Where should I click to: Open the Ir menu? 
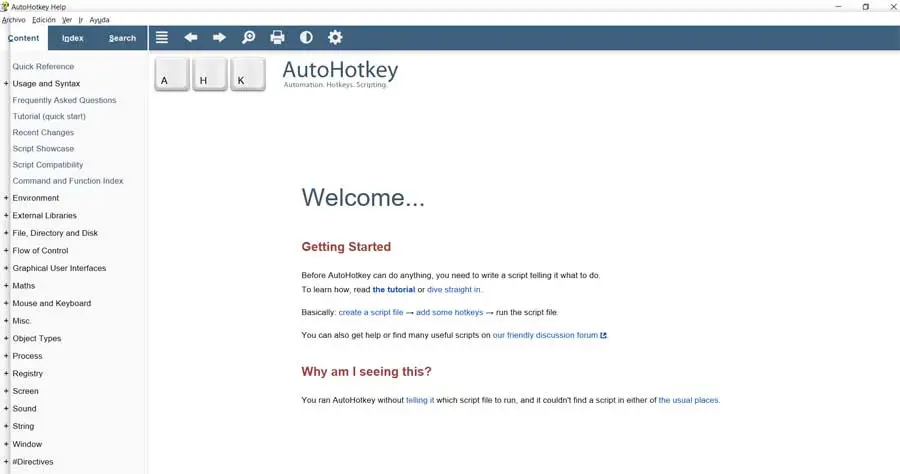[x=80, y=20]
